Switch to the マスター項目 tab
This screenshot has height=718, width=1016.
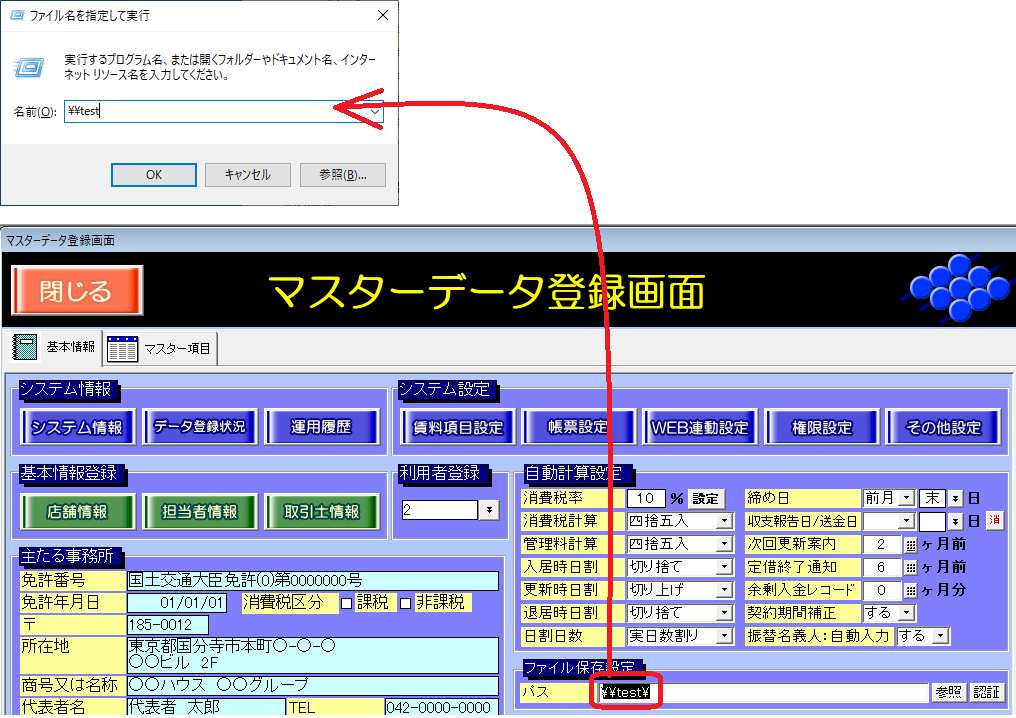coord(177,349)
